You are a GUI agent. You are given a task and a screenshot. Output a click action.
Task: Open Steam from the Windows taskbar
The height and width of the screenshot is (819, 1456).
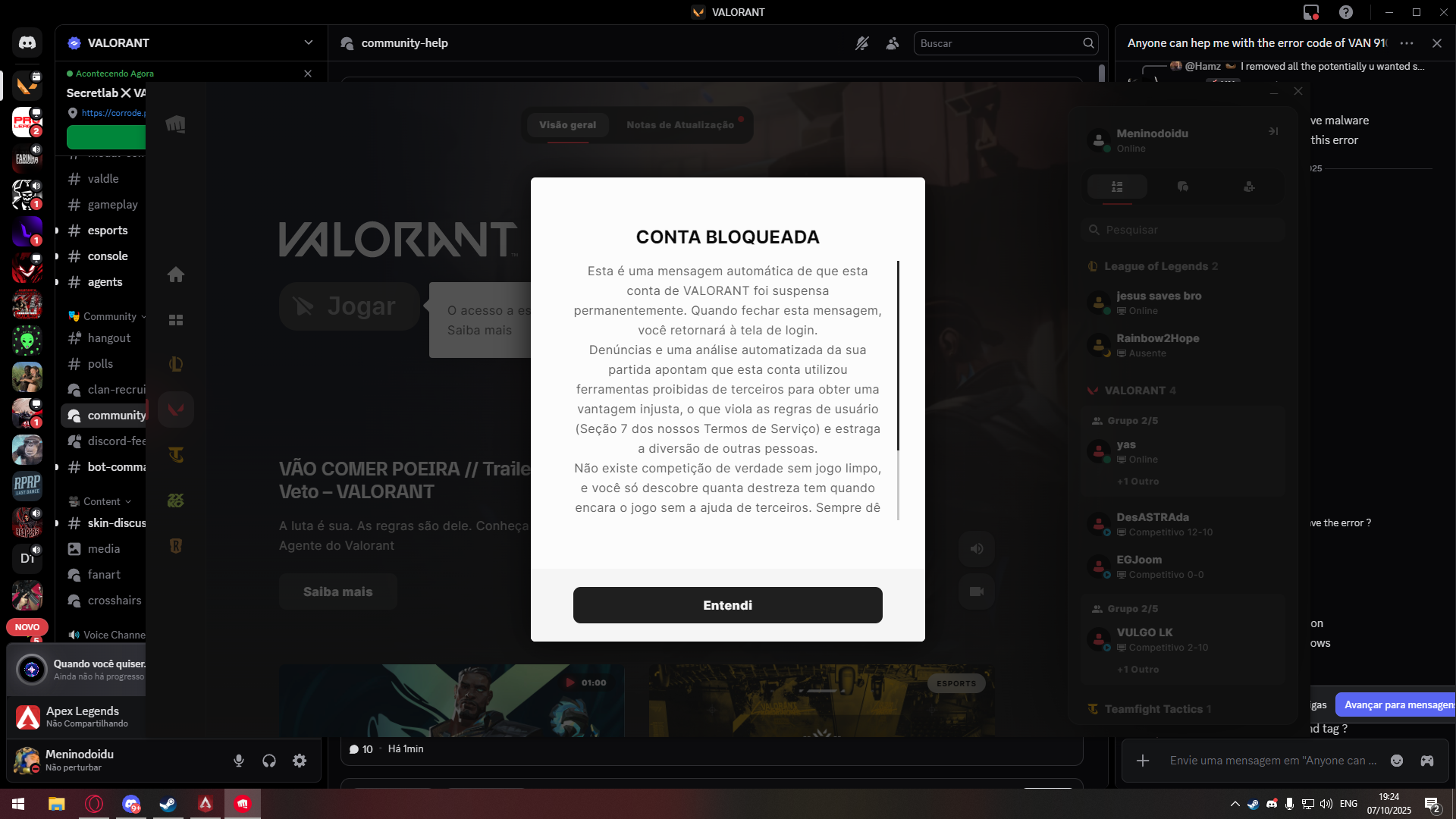168,804
